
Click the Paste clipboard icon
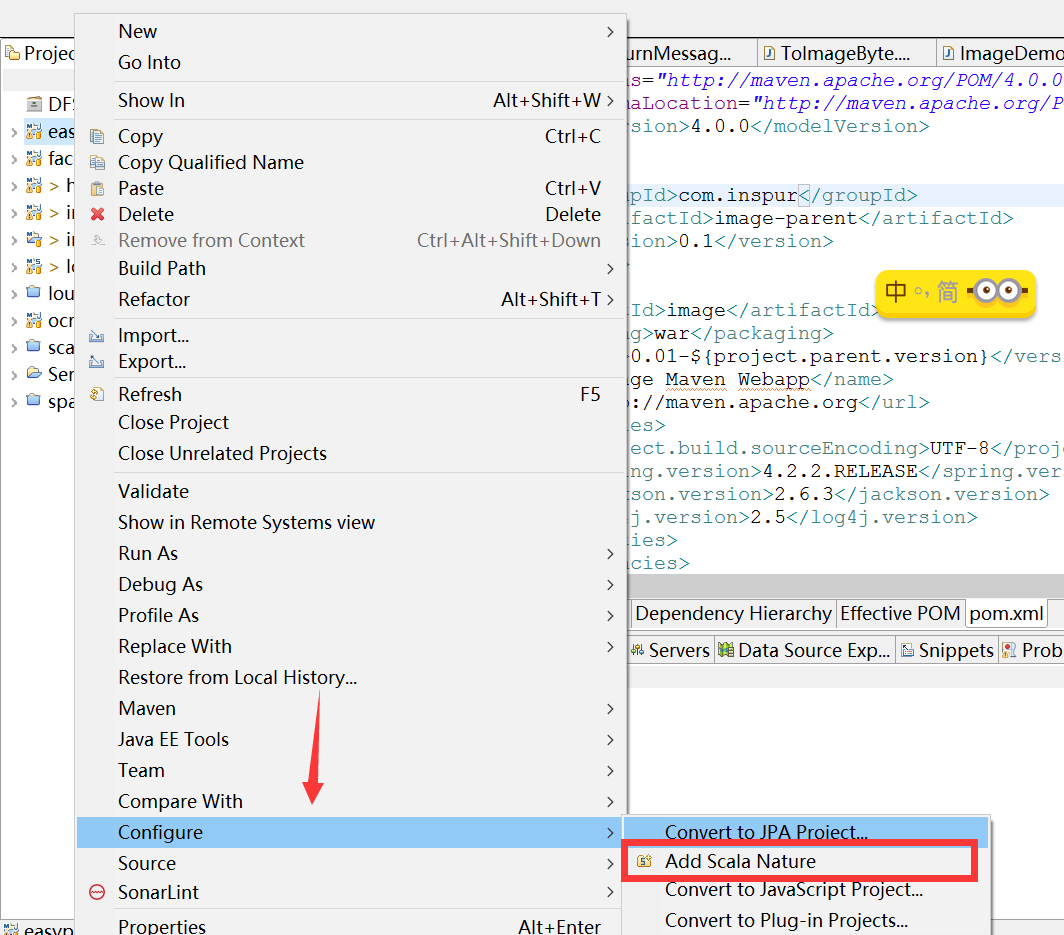[98, 189]
